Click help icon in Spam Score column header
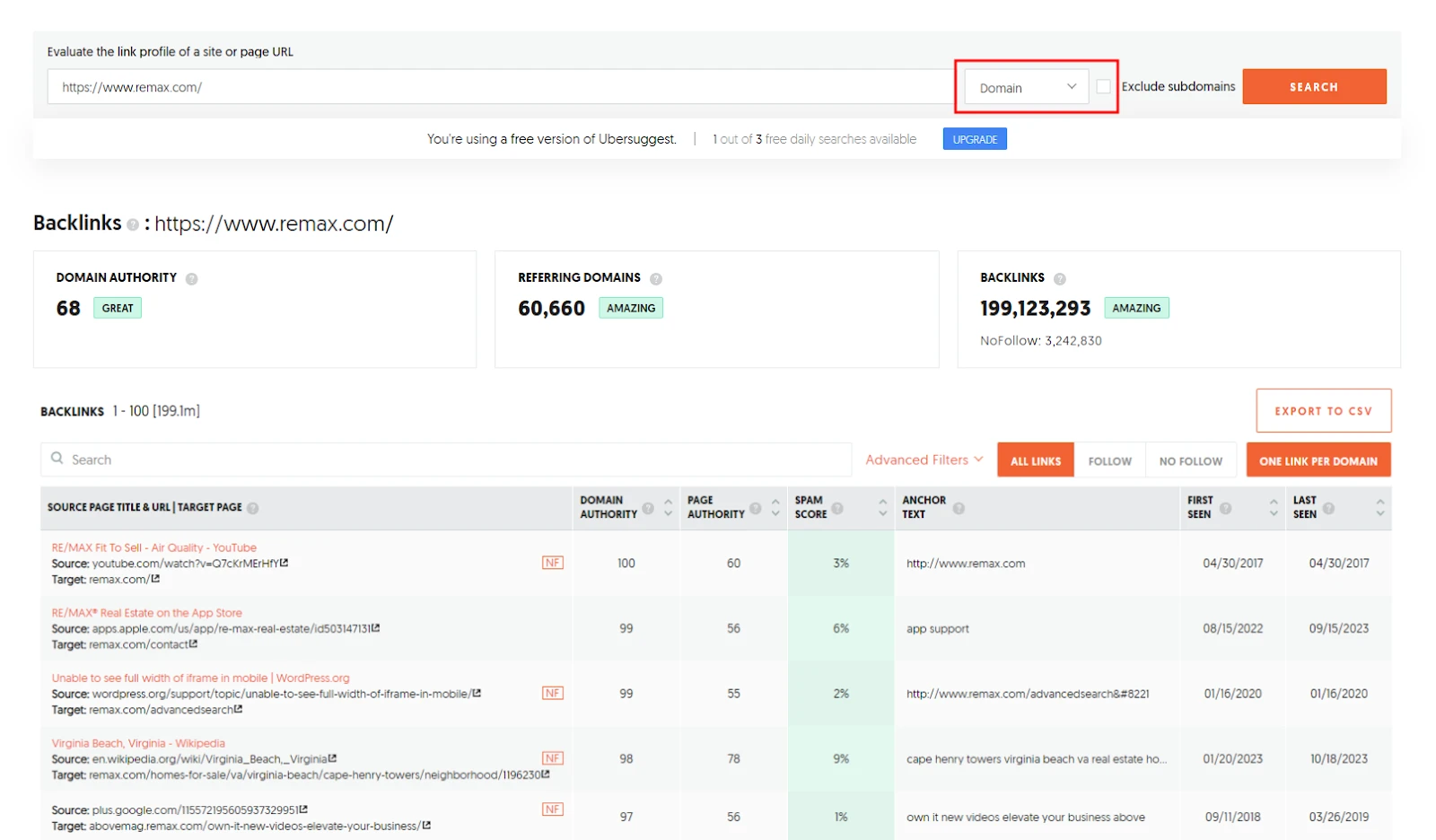 pos(837,508)
